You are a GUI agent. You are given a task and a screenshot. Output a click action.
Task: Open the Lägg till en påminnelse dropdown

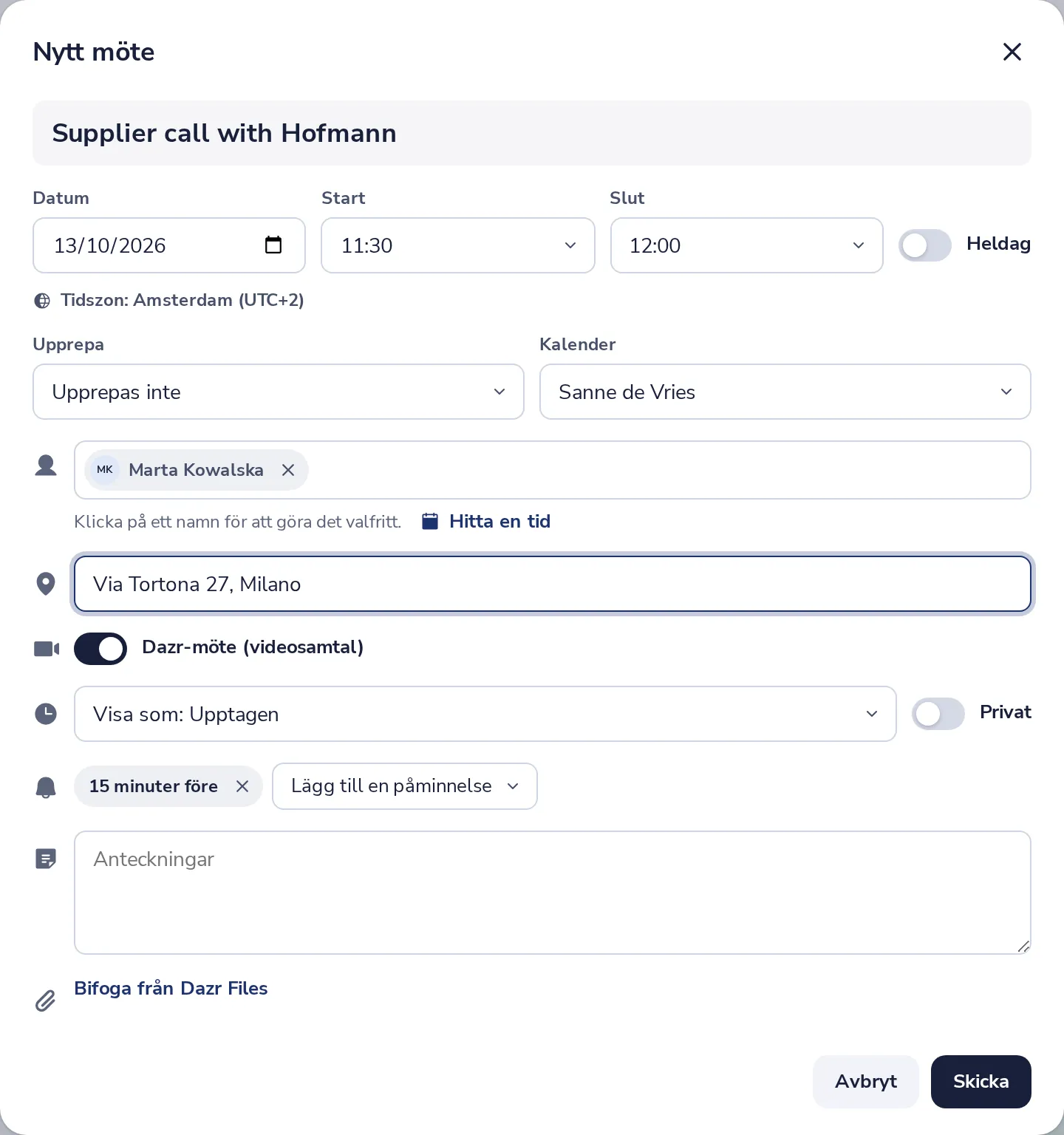click(x=405, y=786)
